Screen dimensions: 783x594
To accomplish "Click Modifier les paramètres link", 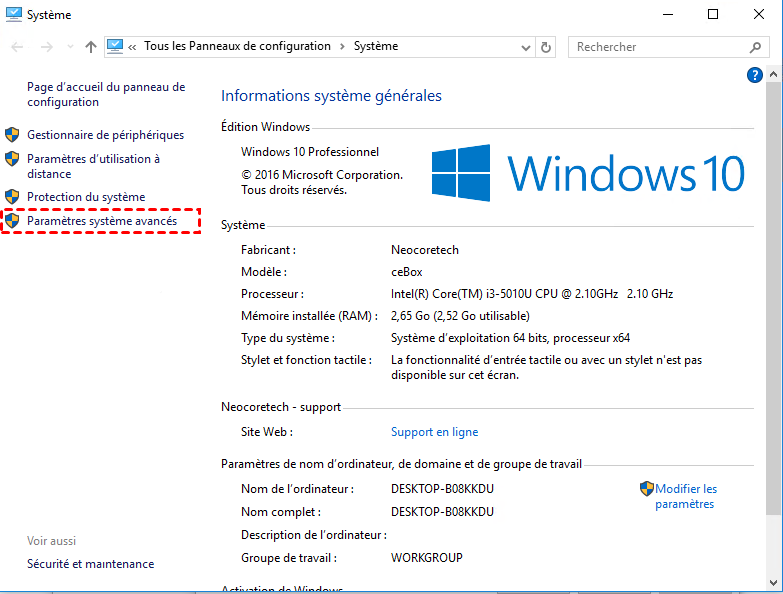I will pos(686,496).
